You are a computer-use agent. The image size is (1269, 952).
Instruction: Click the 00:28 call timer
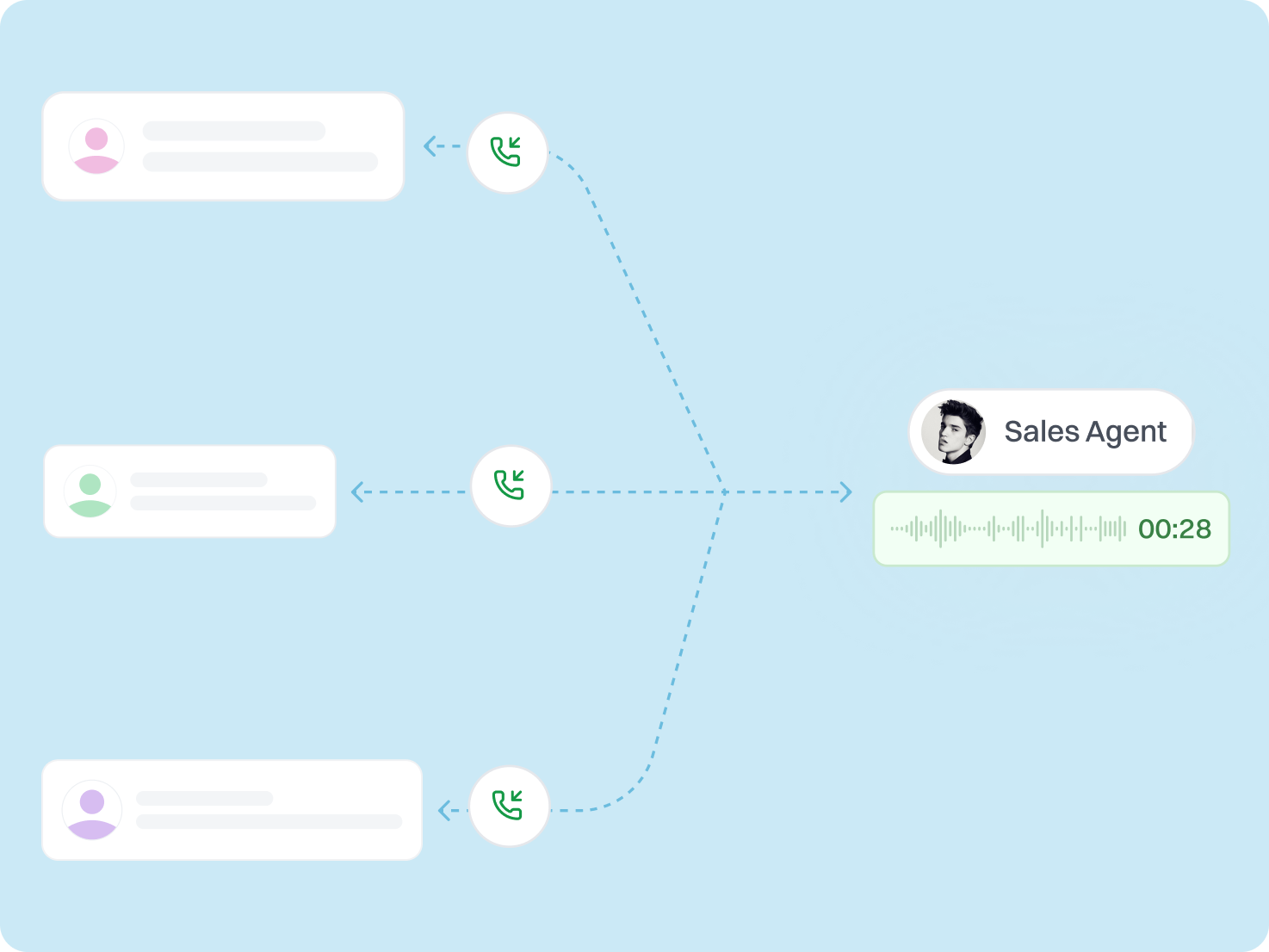click(x=1174, y=529)
